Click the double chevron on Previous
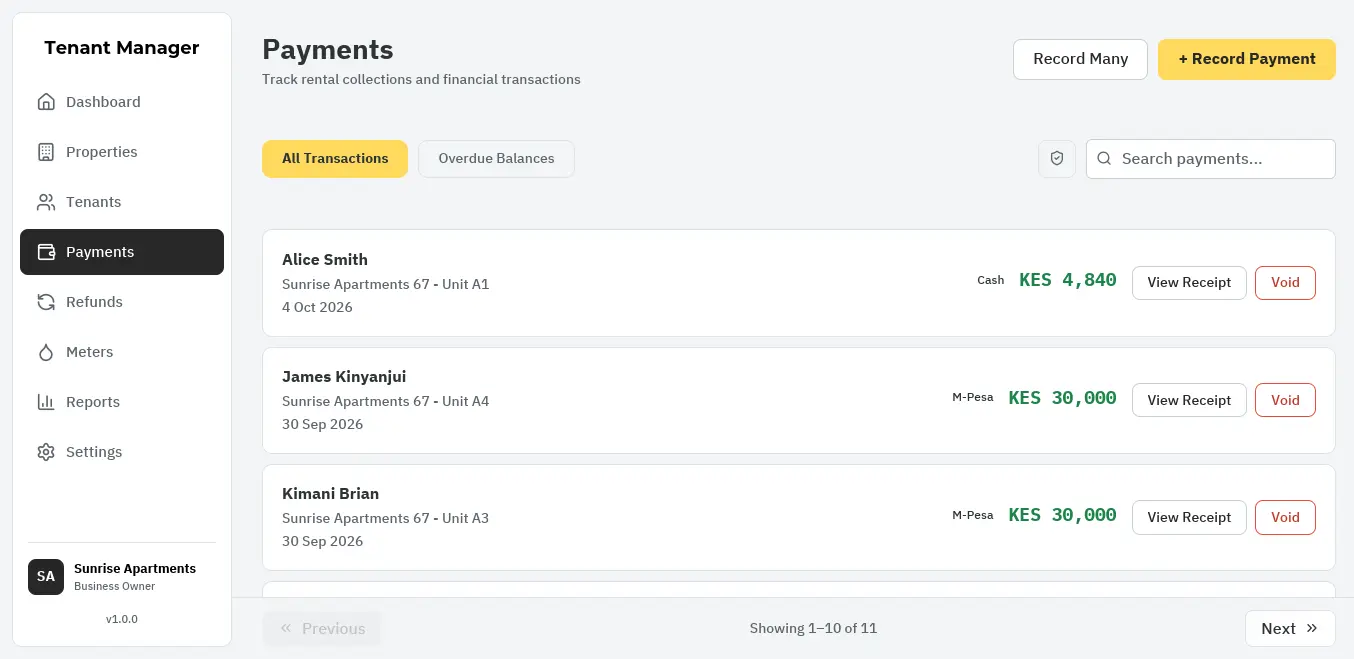1354x659 pixels. [x=286, y=628]
